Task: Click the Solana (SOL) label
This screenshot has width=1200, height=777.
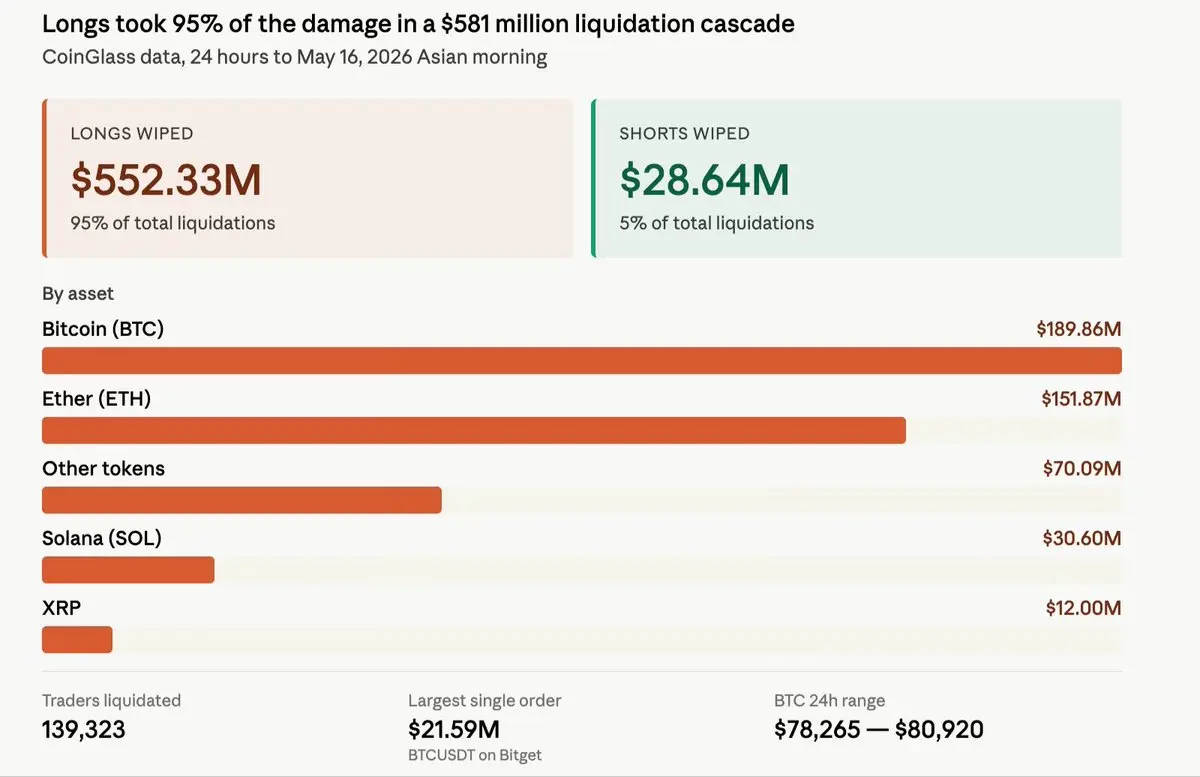Action: click(x=102, y=539)
